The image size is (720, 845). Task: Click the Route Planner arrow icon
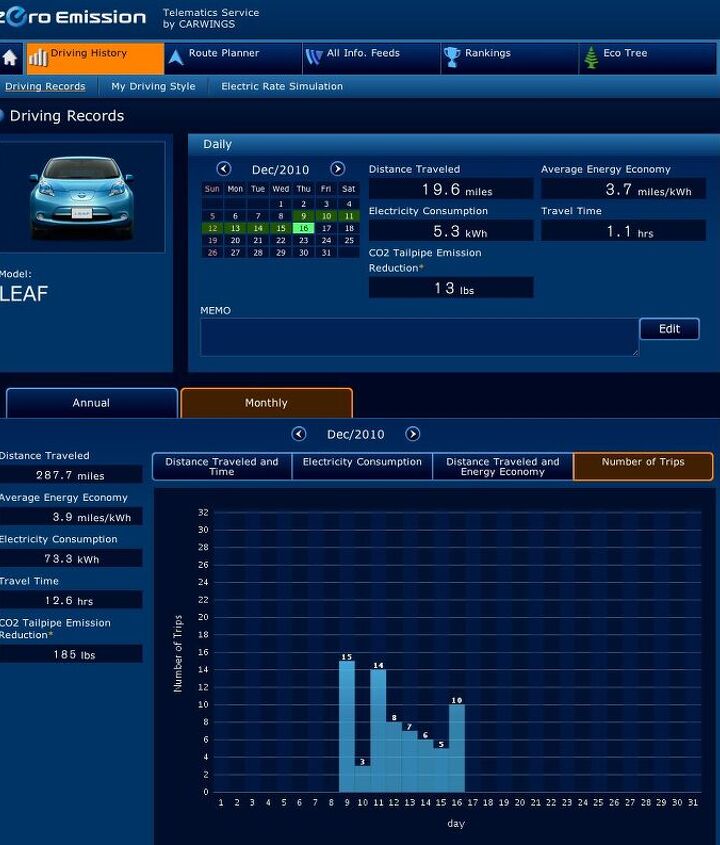pyautogui.click(x=176, y=58)
